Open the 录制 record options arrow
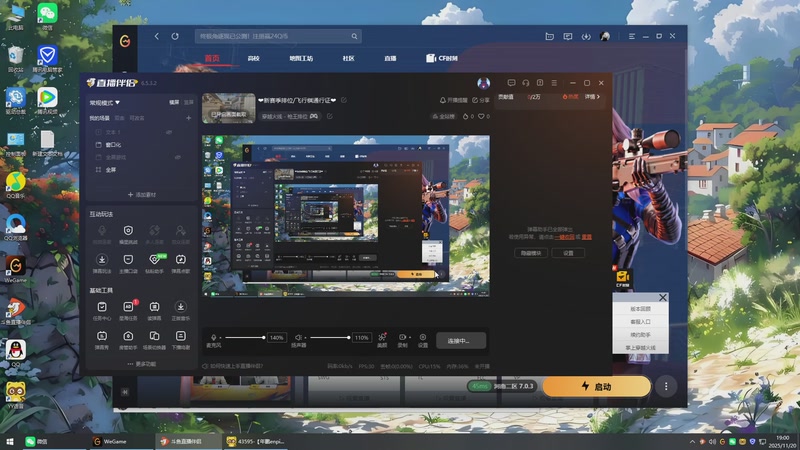800x450 pixels. click(410, 337)
